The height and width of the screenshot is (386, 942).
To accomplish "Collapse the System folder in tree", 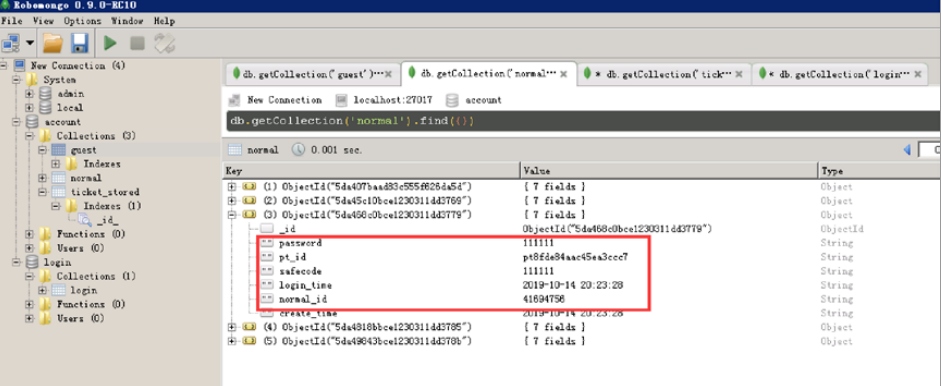I will (17, 79).
